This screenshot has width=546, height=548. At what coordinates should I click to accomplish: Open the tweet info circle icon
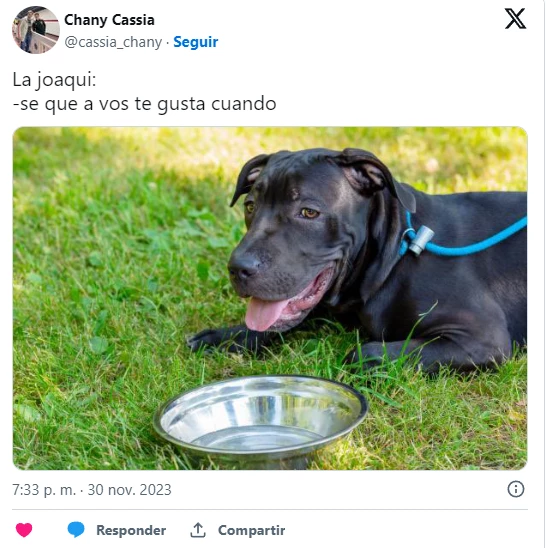coord(516,489)
